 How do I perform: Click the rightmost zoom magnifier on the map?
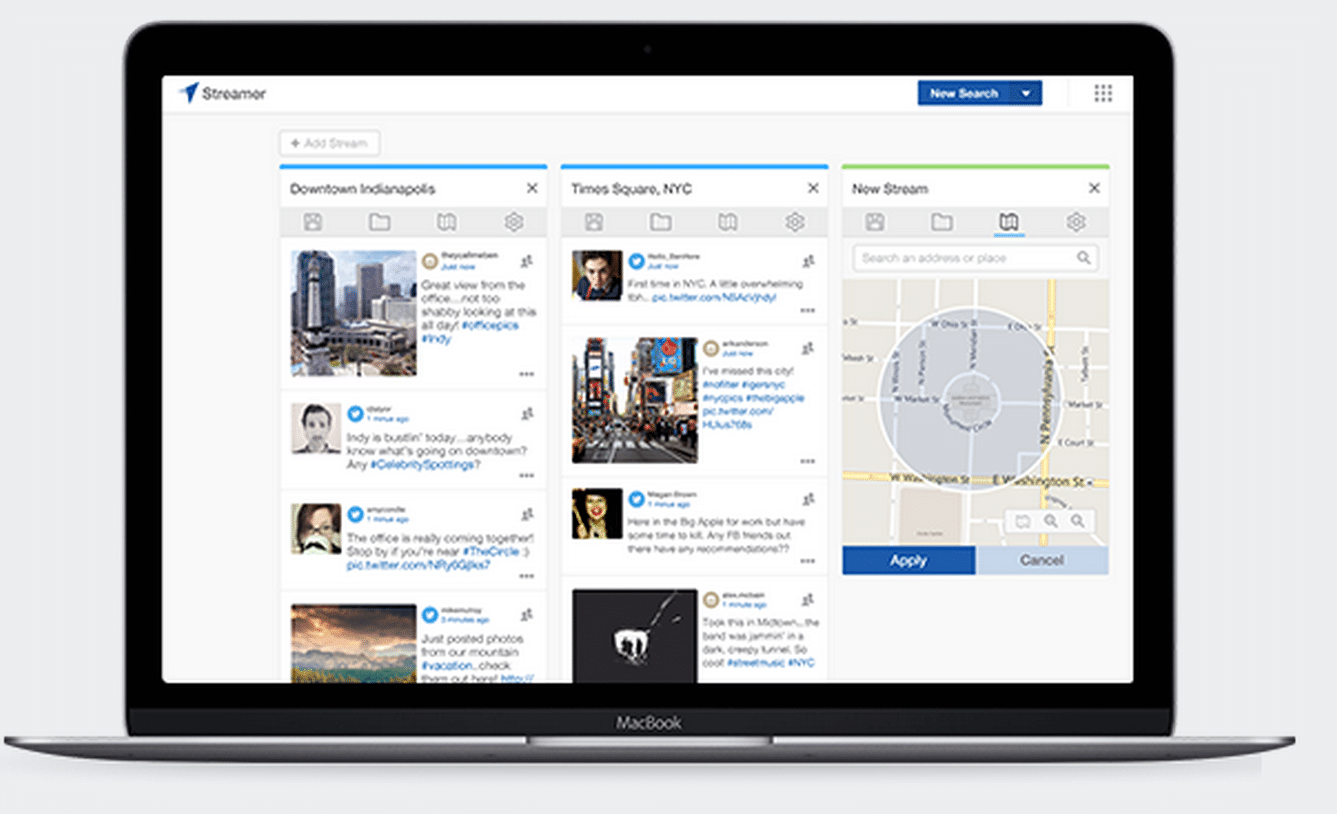click(1077, 521)
